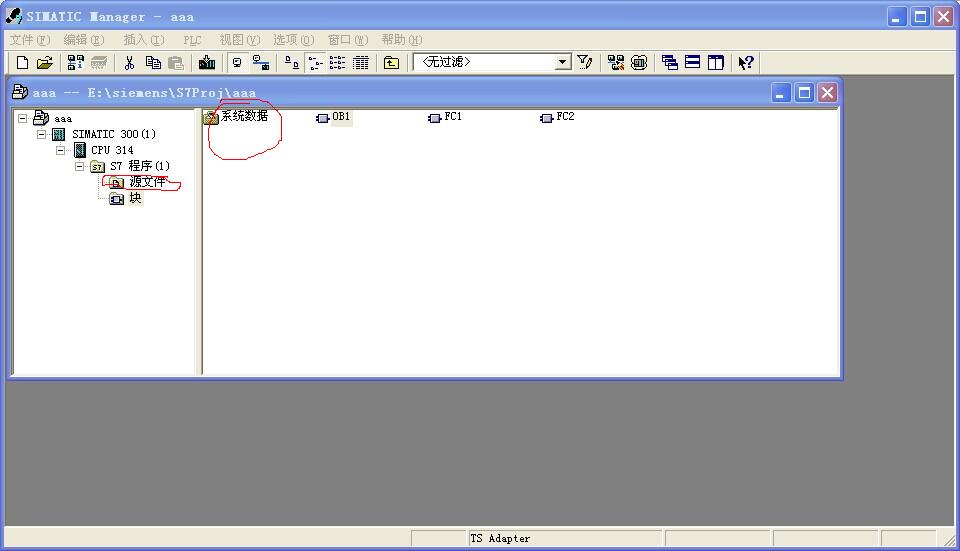Click the Copy toolbar icon
Viewport: 960px width, 551px height.
153,62
